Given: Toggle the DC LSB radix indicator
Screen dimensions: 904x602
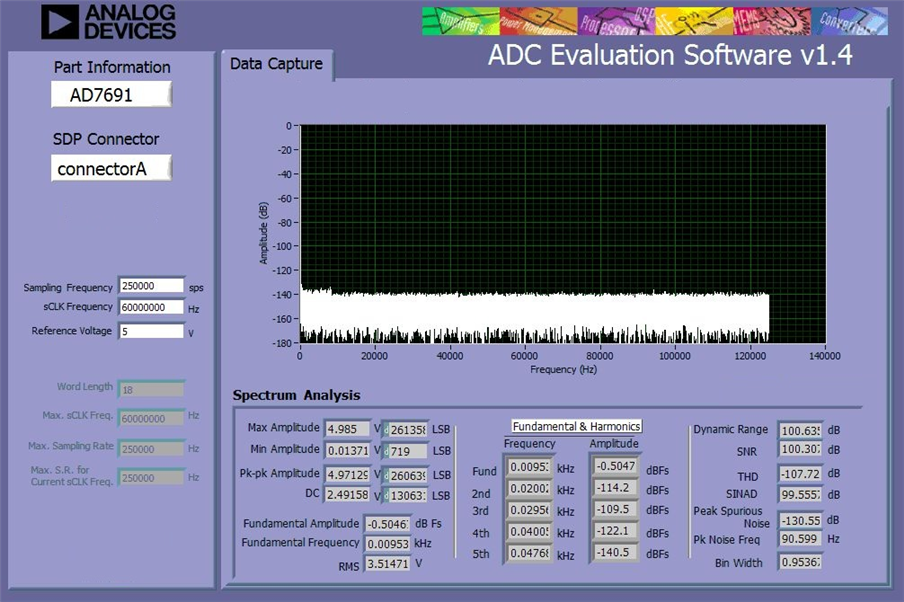Looking at the screenshot, I should coord(386,496).
